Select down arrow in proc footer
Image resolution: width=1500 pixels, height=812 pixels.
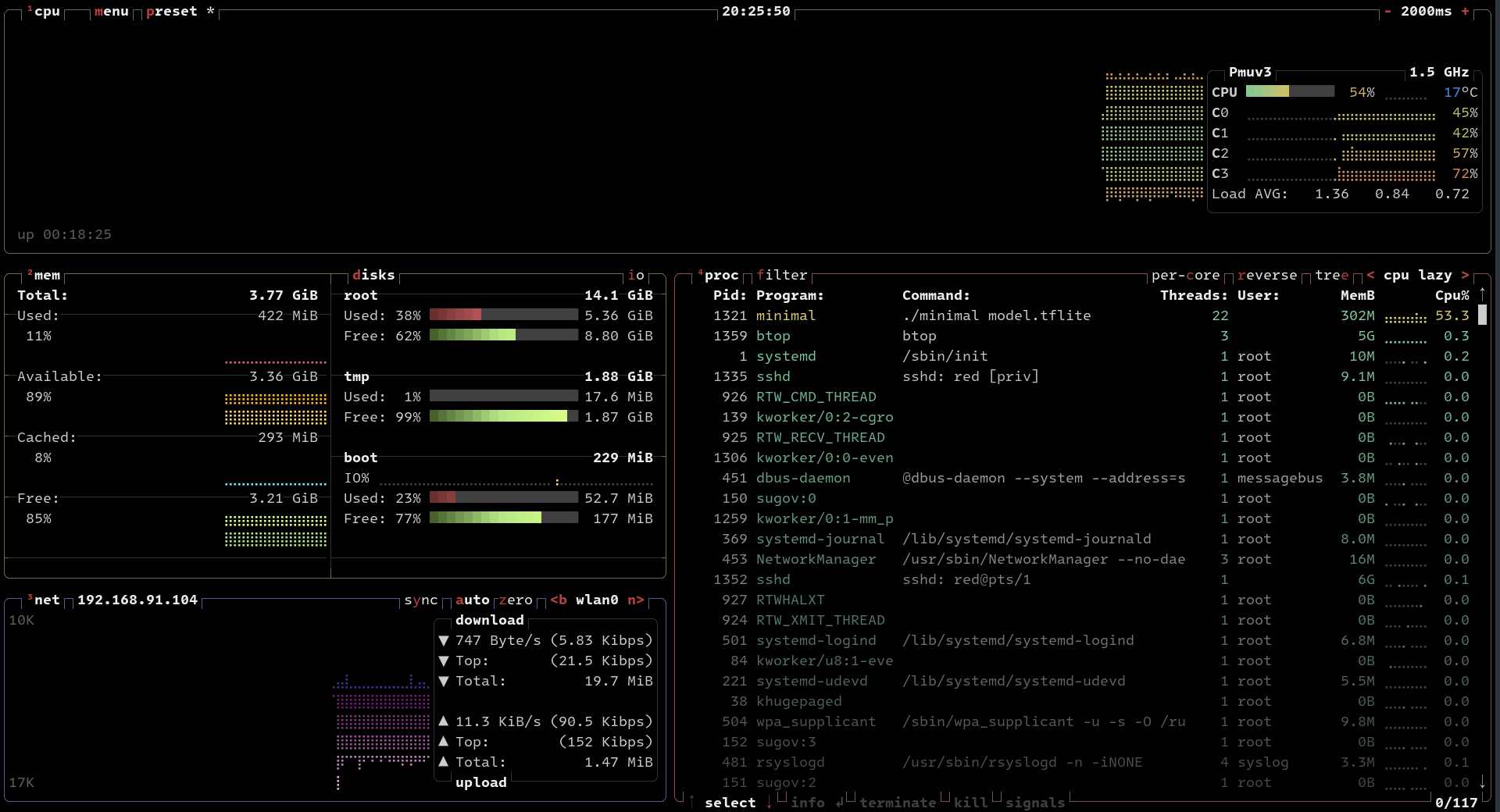point(770,802)
